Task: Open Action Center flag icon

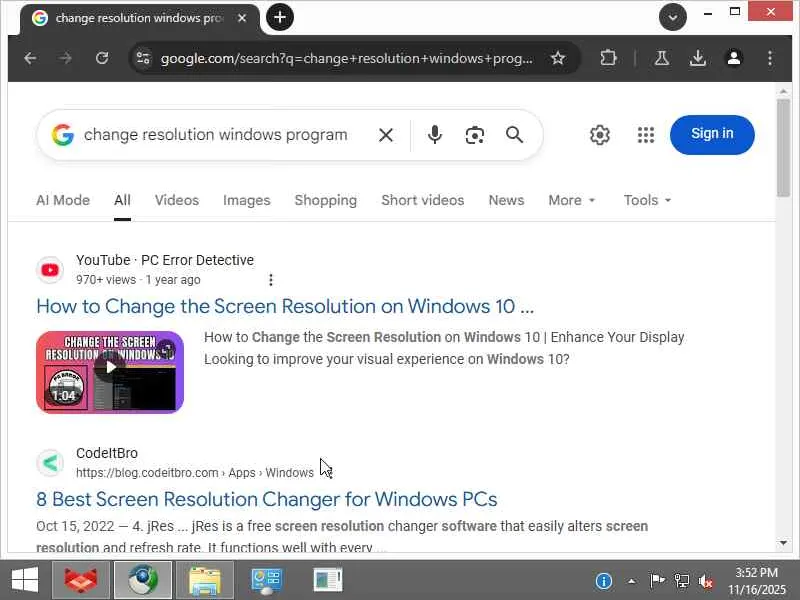Action: click(657, 581)
